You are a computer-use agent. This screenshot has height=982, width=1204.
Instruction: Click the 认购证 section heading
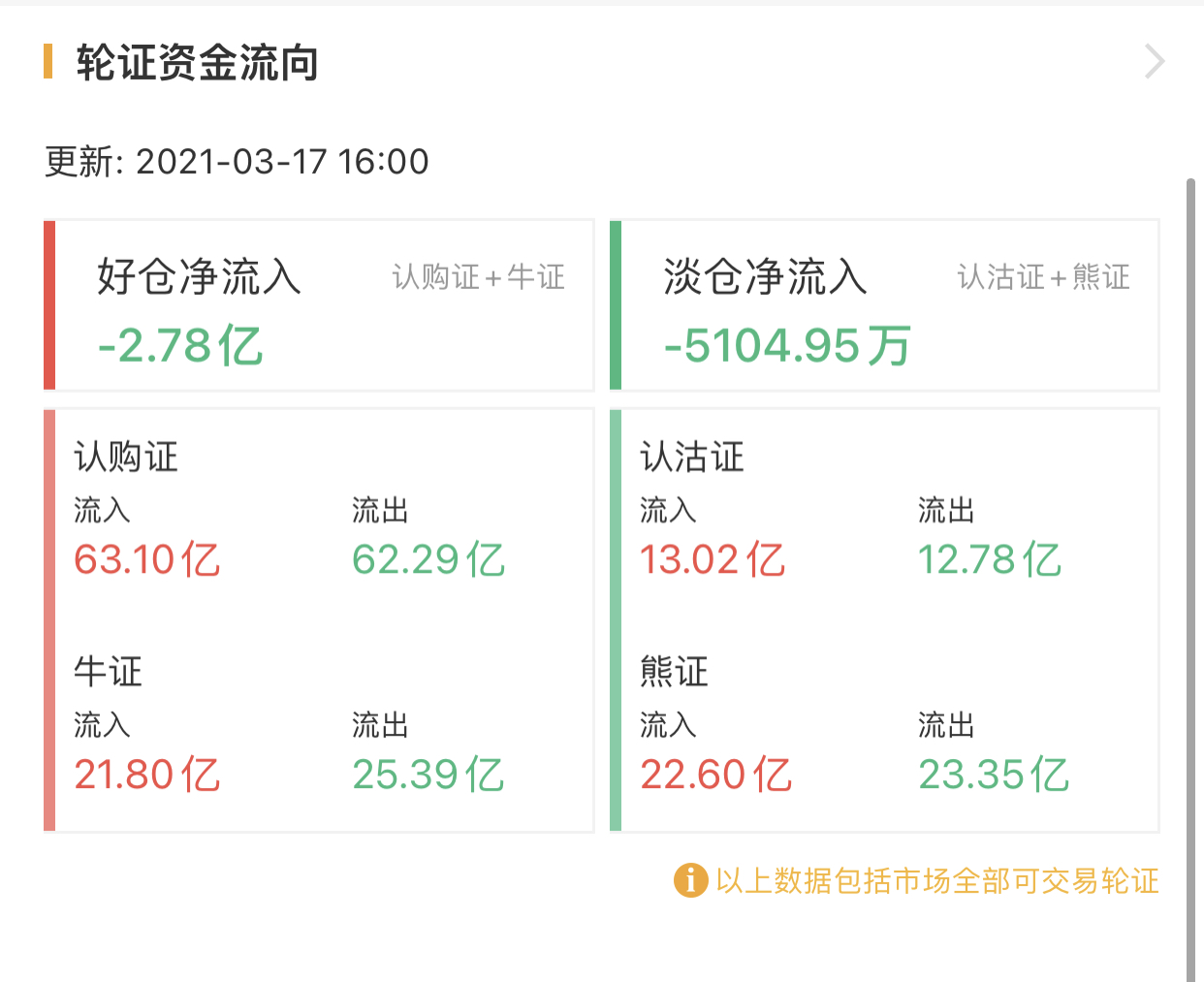coord(126,457)
